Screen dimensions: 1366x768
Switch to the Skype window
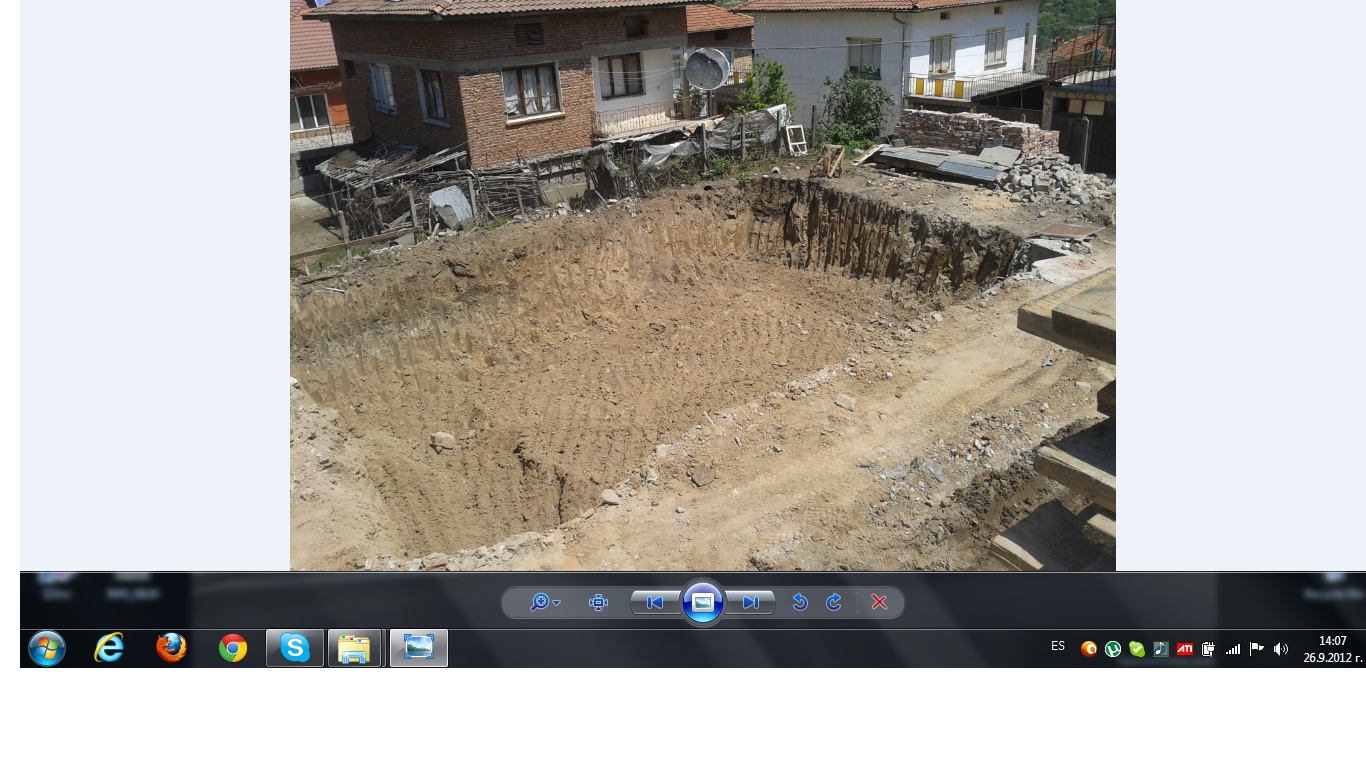point(295,648)
